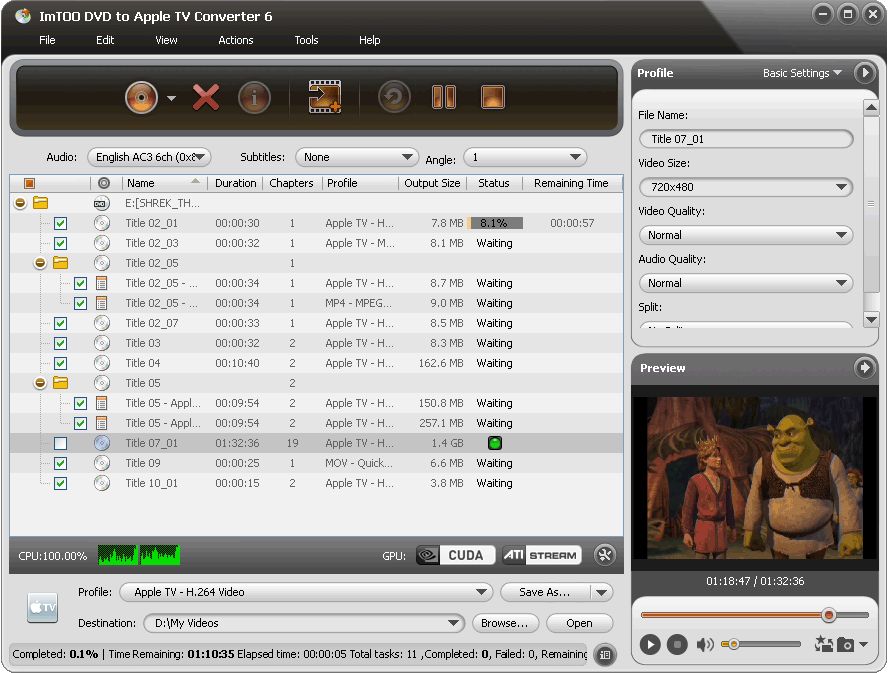Collapse the Title 02_05 folder

click(x=40, y=263)
